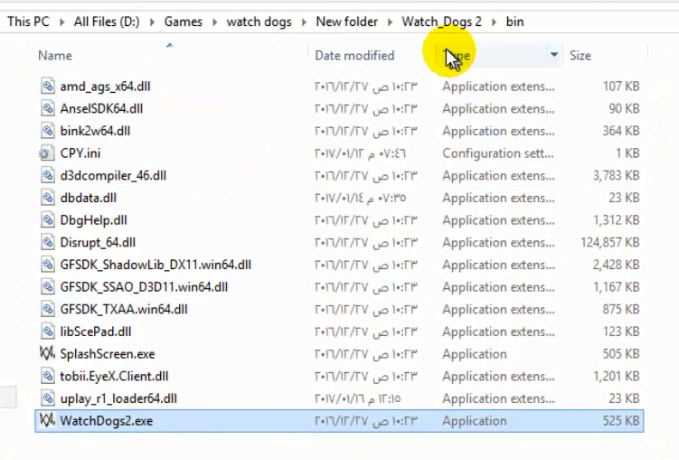The image size is (679, 460).
Task: Select file name libScePad.dll
Action: click(x=96, y=331)
